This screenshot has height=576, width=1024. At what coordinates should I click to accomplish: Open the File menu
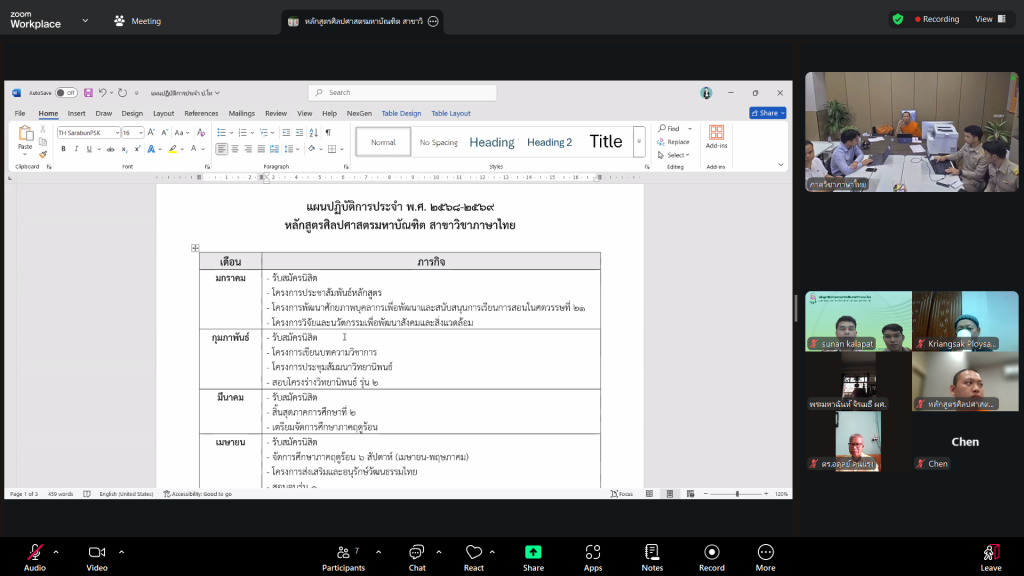(x=20, y=114)
